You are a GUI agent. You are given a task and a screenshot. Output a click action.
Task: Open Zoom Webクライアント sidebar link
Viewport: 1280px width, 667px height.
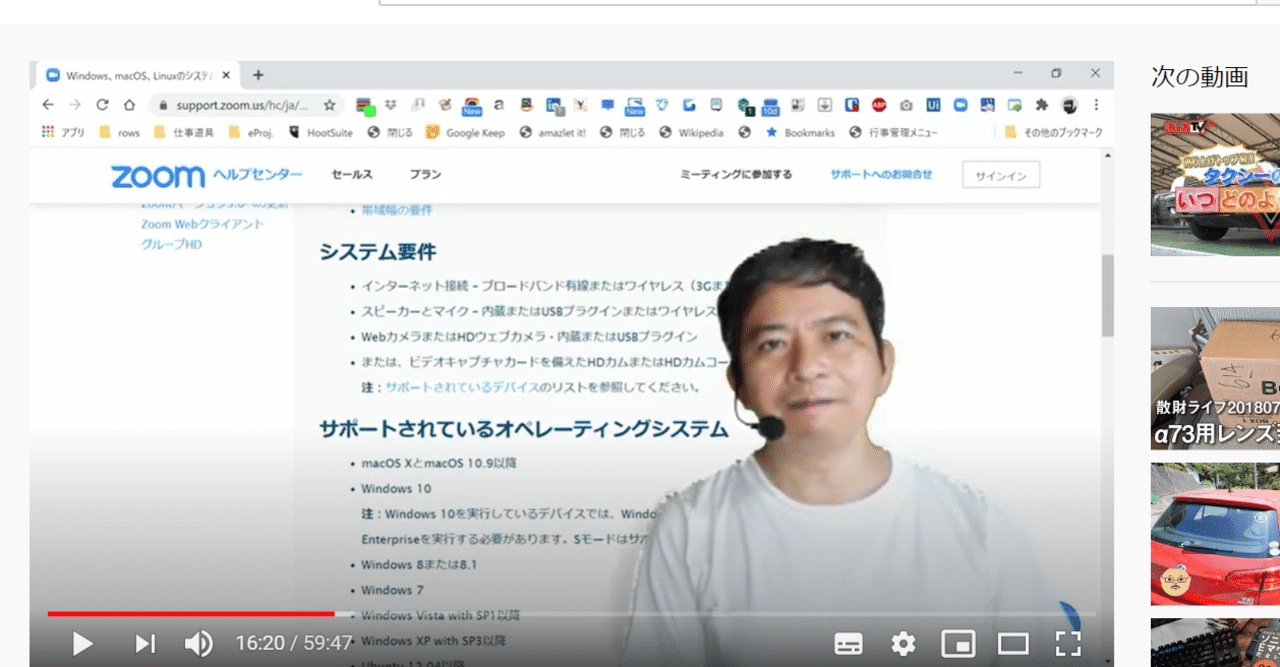tap(202, 224)
